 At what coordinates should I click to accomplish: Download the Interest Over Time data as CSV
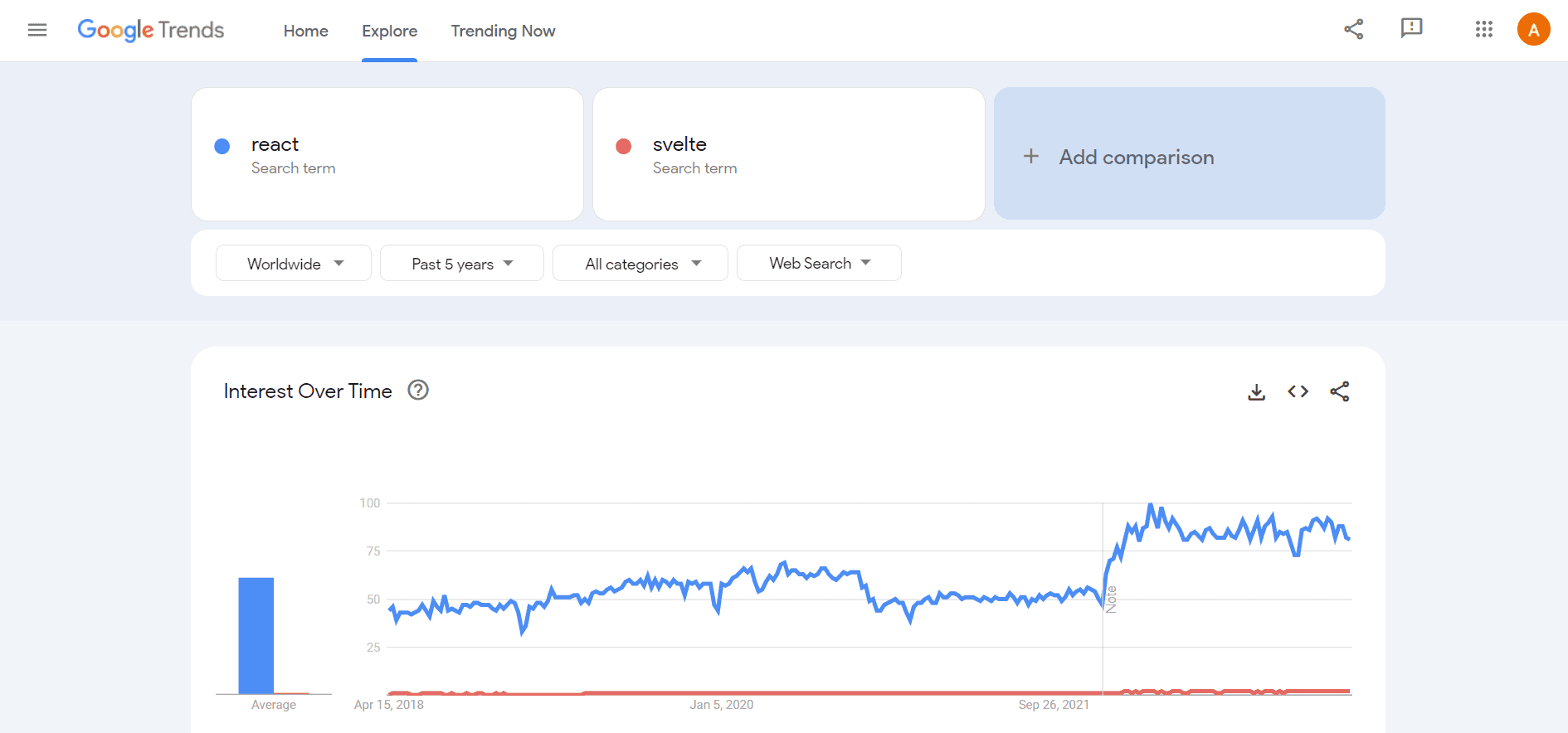click(x=1256, y=391)
